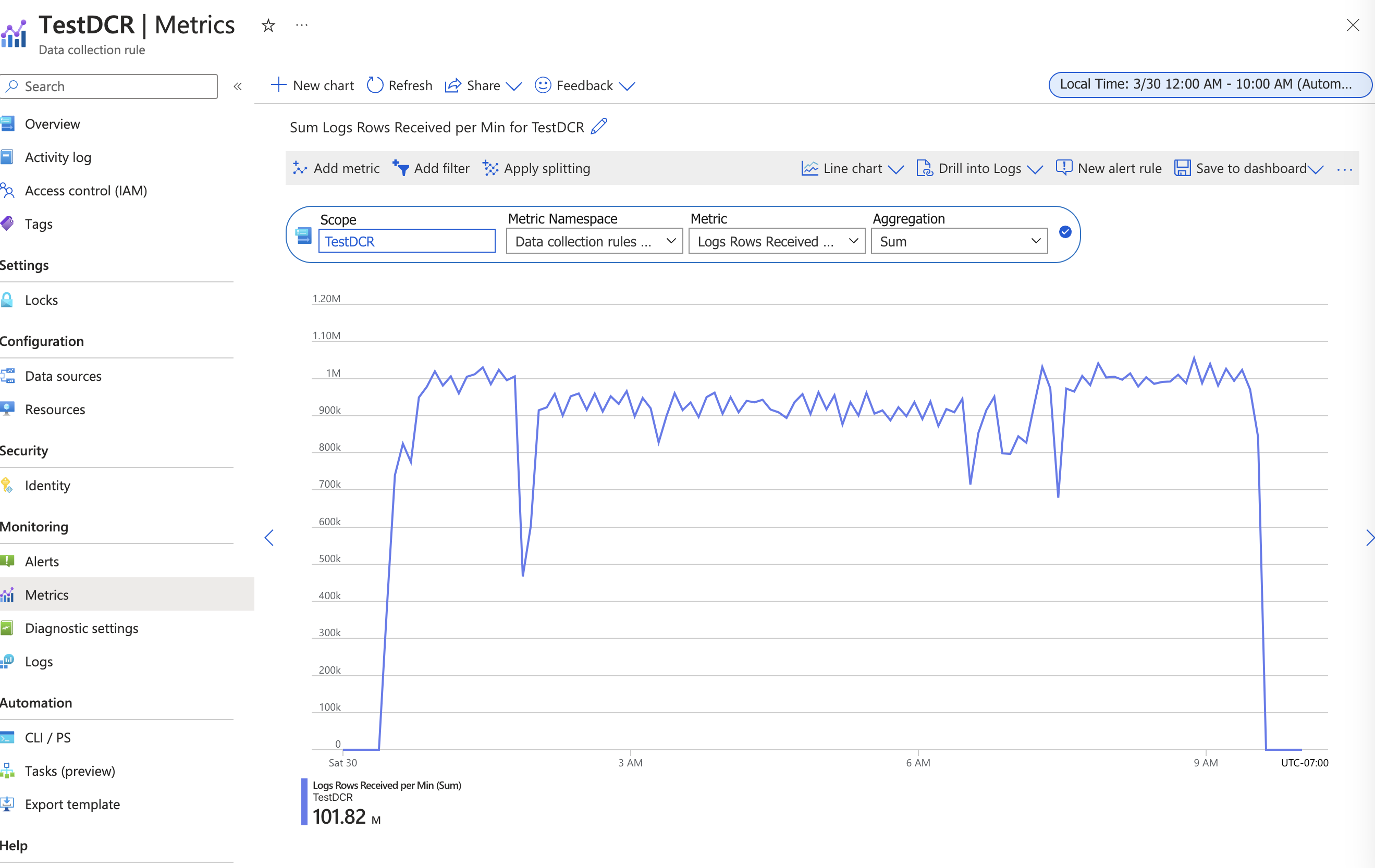Image resolution: width=1375 pixels, height=868 pixels.
Task: Click the 'Logs Rows Received per Min (Sum)' legend
Action: (387, 785)
